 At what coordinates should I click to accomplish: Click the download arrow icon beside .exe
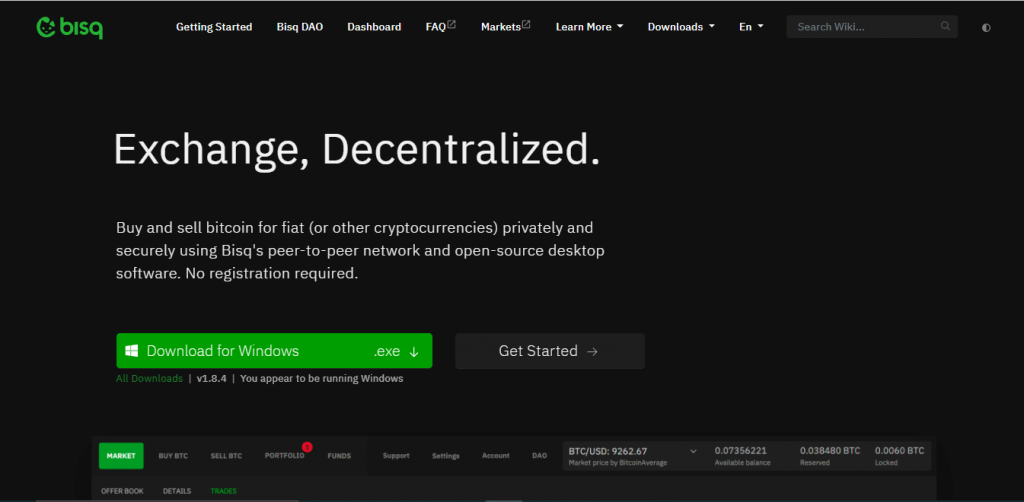tap(413, 352)
